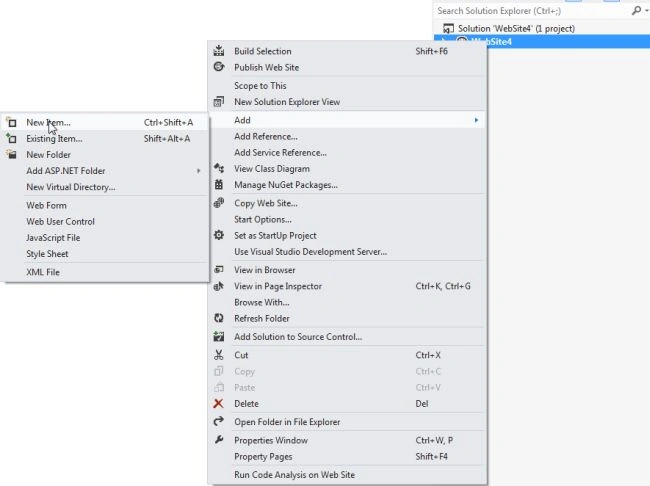Click the Set as StartUp Project gear icon

219,235
